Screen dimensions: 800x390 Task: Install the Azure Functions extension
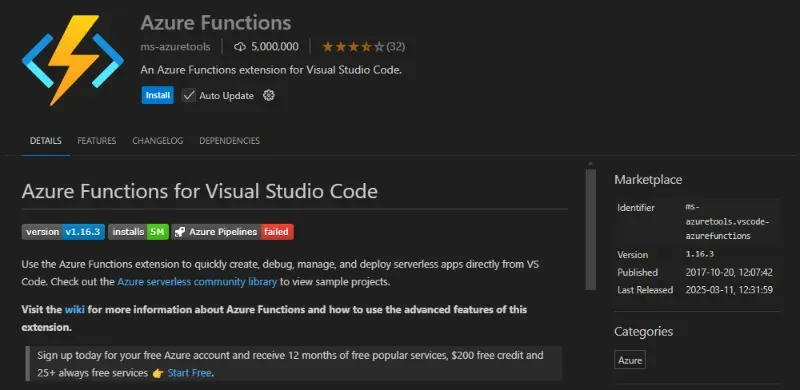click(x=158, y=95)
